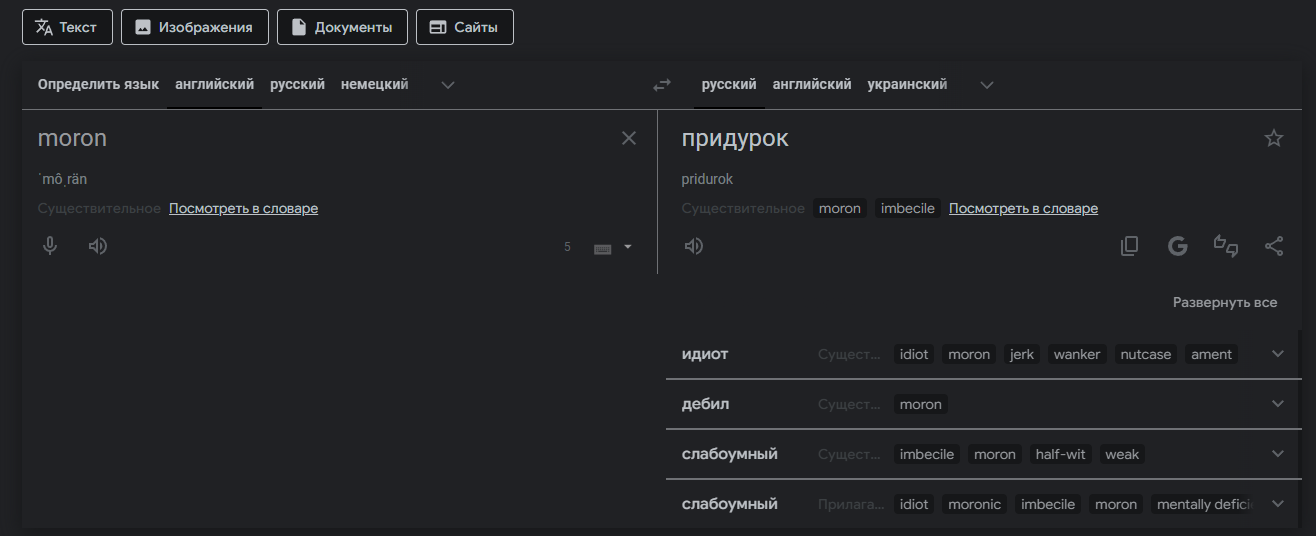Select русский as source language
The image size is (1316, 536).
(x=297, y=85)
